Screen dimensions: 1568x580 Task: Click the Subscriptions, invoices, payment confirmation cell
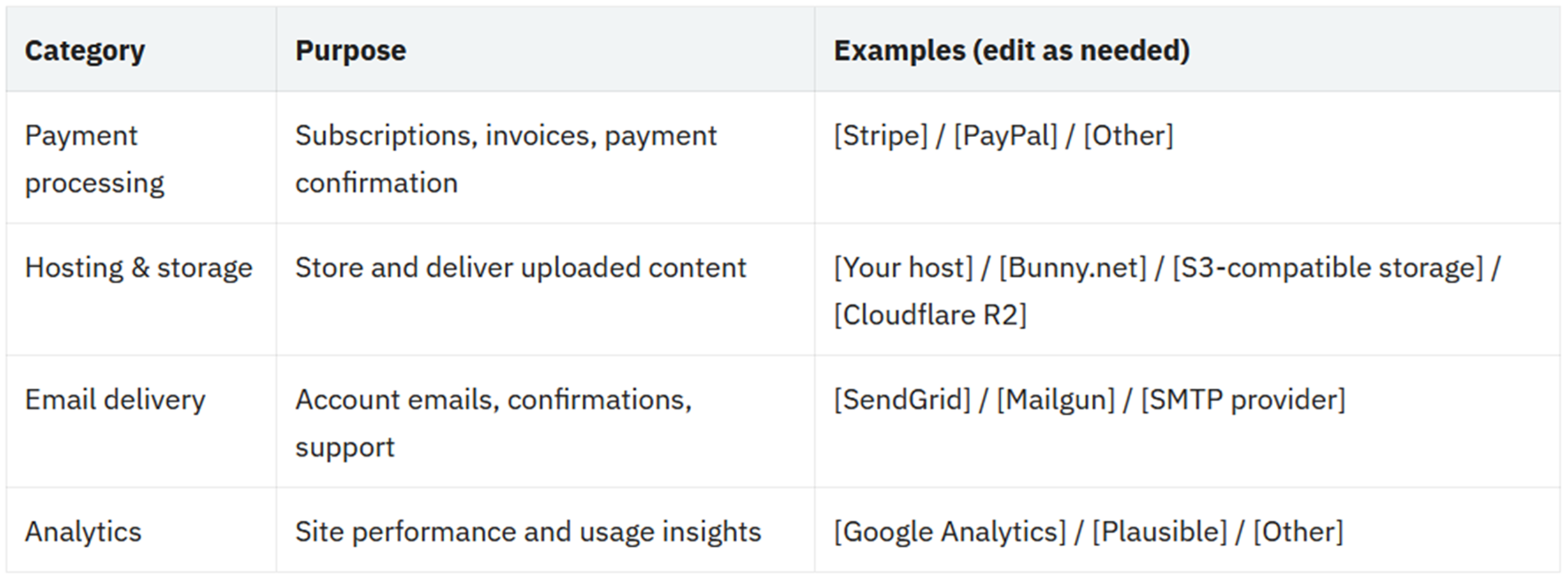pos(505,159)
